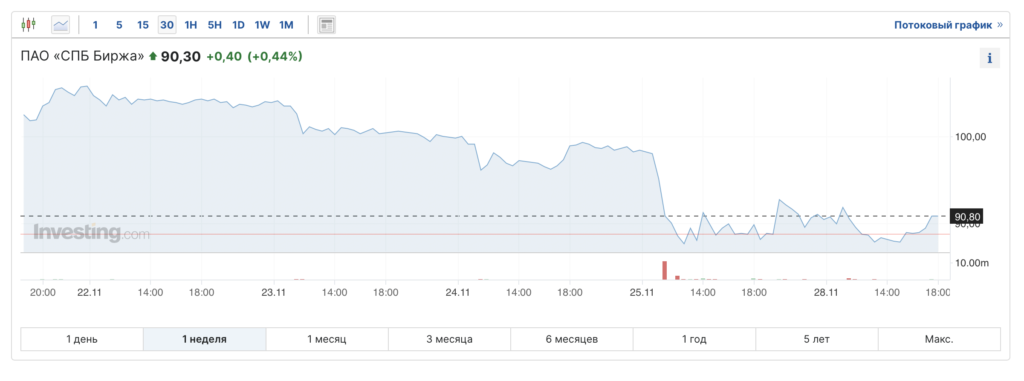Open the Потоковый график link
The width and height of the screenshot is (1024, 381).
[943, 25]
